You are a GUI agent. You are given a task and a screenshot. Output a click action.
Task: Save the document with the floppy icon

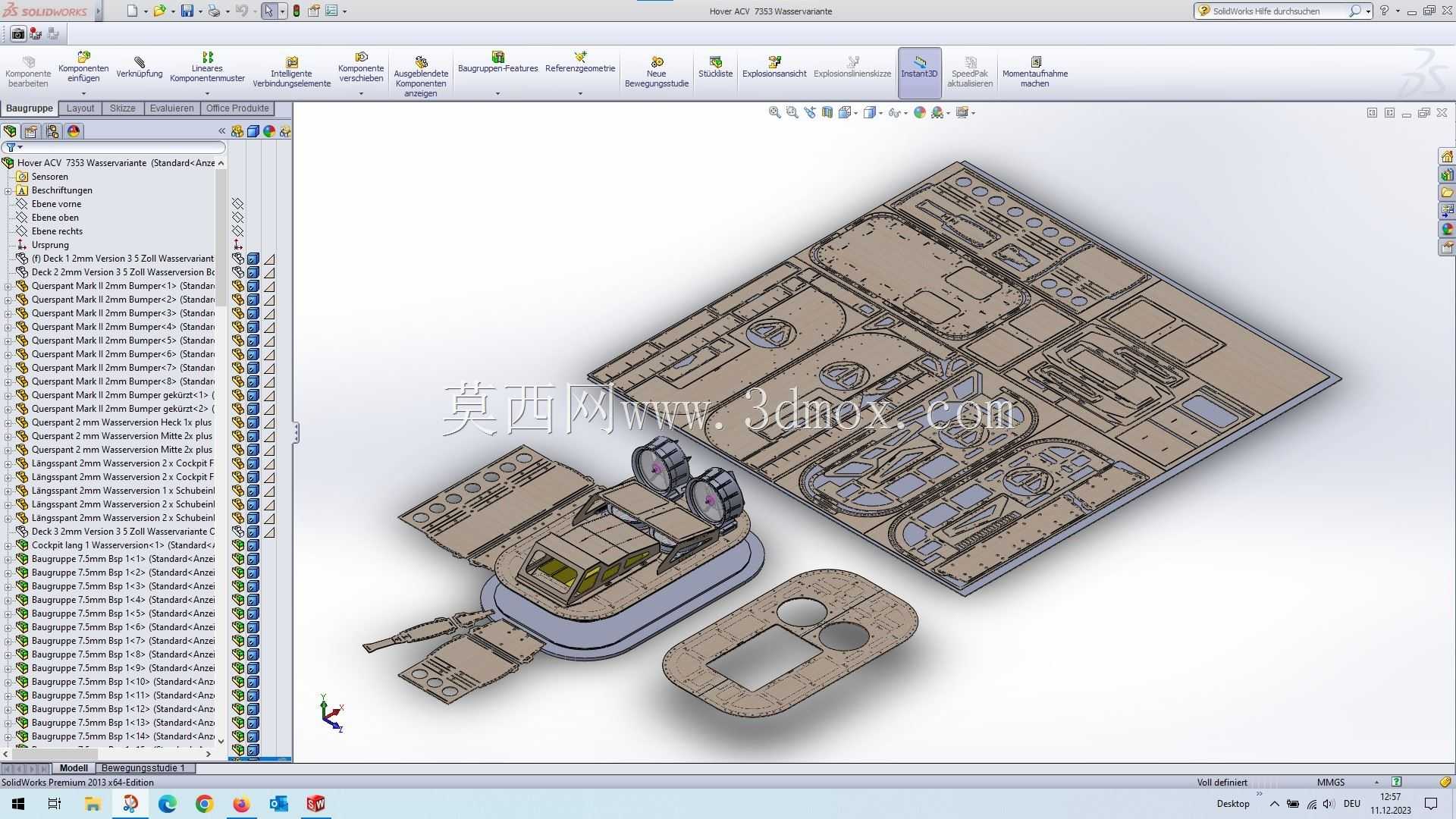[x=187, y=11]
